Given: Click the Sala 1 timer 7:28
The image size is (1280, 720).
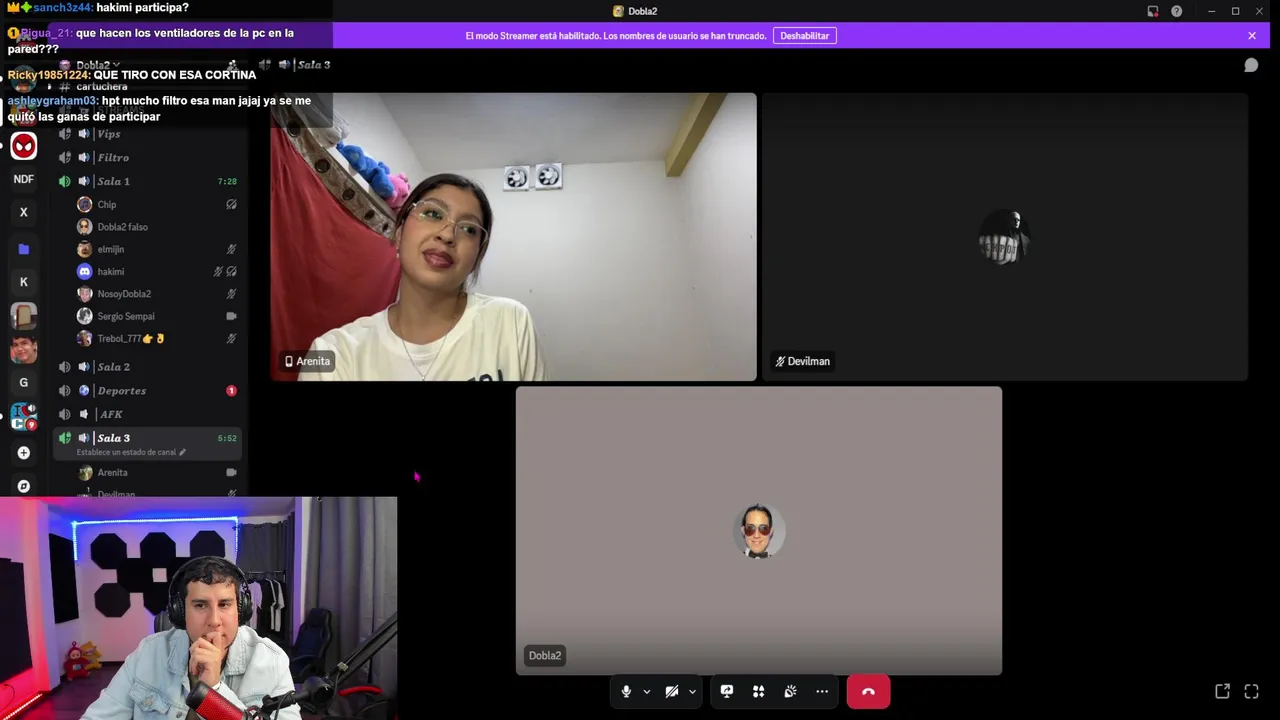Looking at the screenshot, I should pos(227,182).
